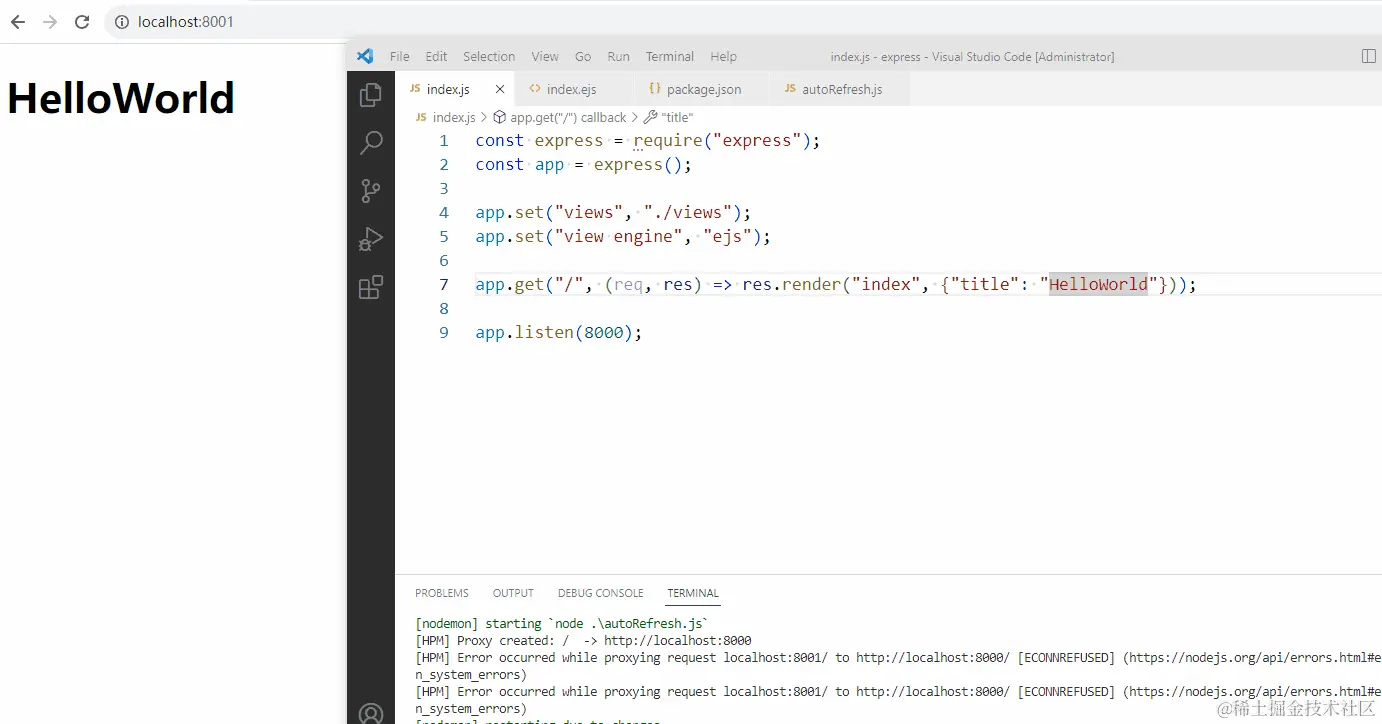The height and width of the screenshot is (724, 1382).
Task: Open the Edit menu
Action: coord(436,57)
